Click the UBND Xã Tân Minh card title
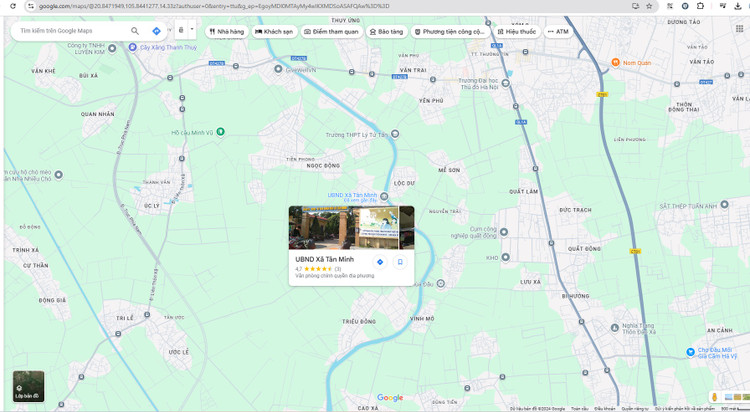Image resolution: width=750 pixels, height=412 pixels. tap(324, 259)
